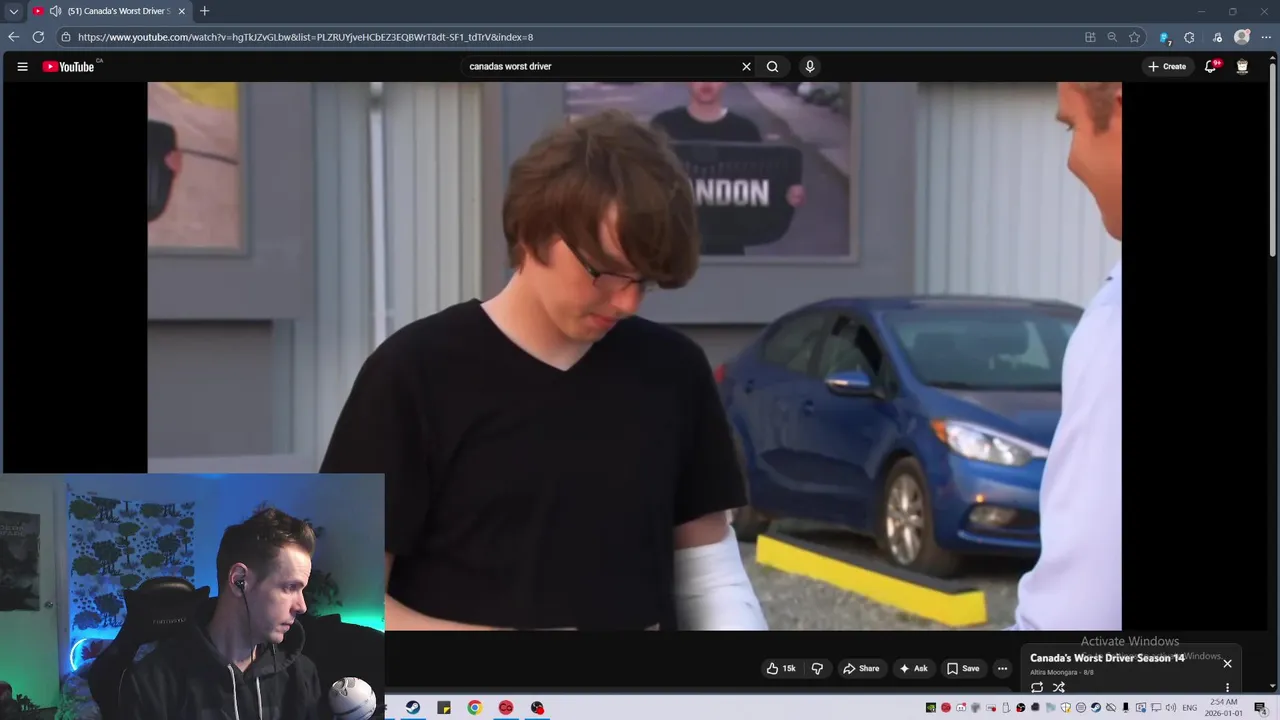Open Google Chrome from the taskbar
Image resolution: width=1280 pixels, height=720 pixels.
tap(475, 708)
